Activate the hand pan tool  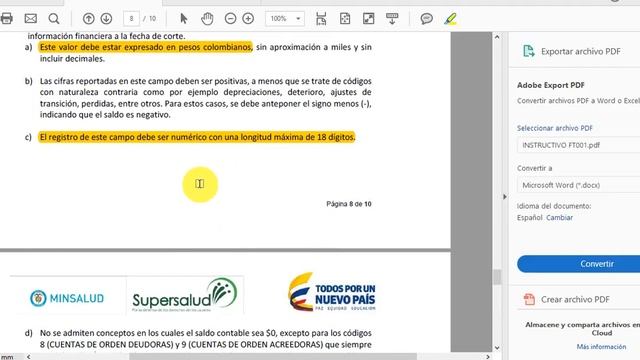pos(207,18)
